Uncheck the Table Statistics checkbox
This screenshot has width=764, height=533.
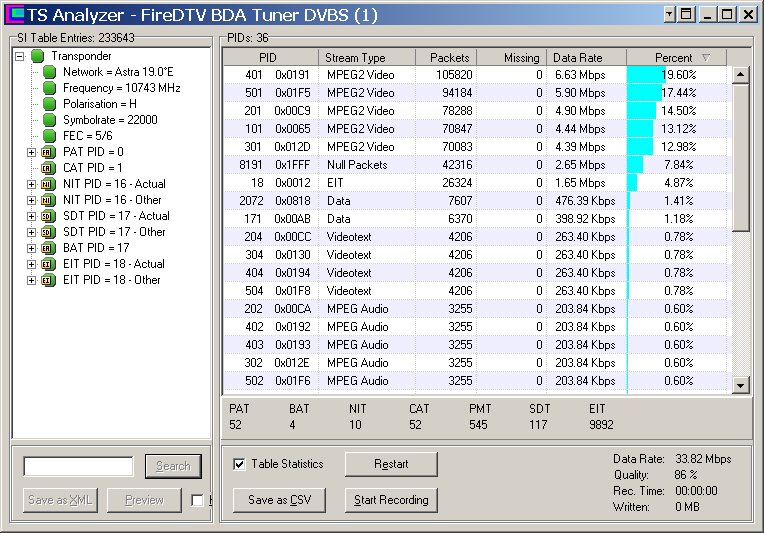tap(238, 464)
